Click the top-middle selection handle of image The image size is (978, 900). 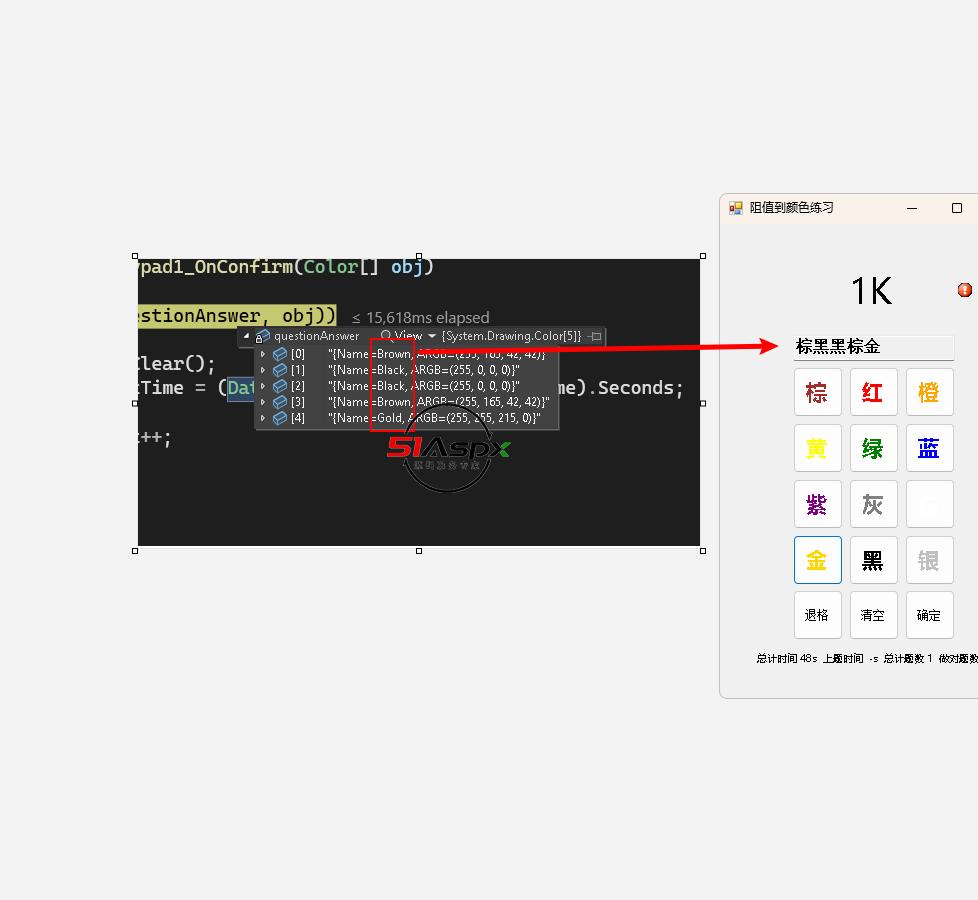[419, 256]
